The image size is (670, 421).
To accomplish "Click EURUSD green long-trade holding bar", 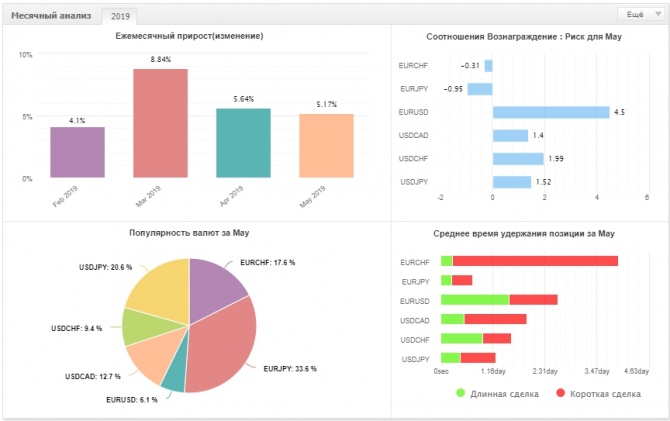I will click(475, 300).
